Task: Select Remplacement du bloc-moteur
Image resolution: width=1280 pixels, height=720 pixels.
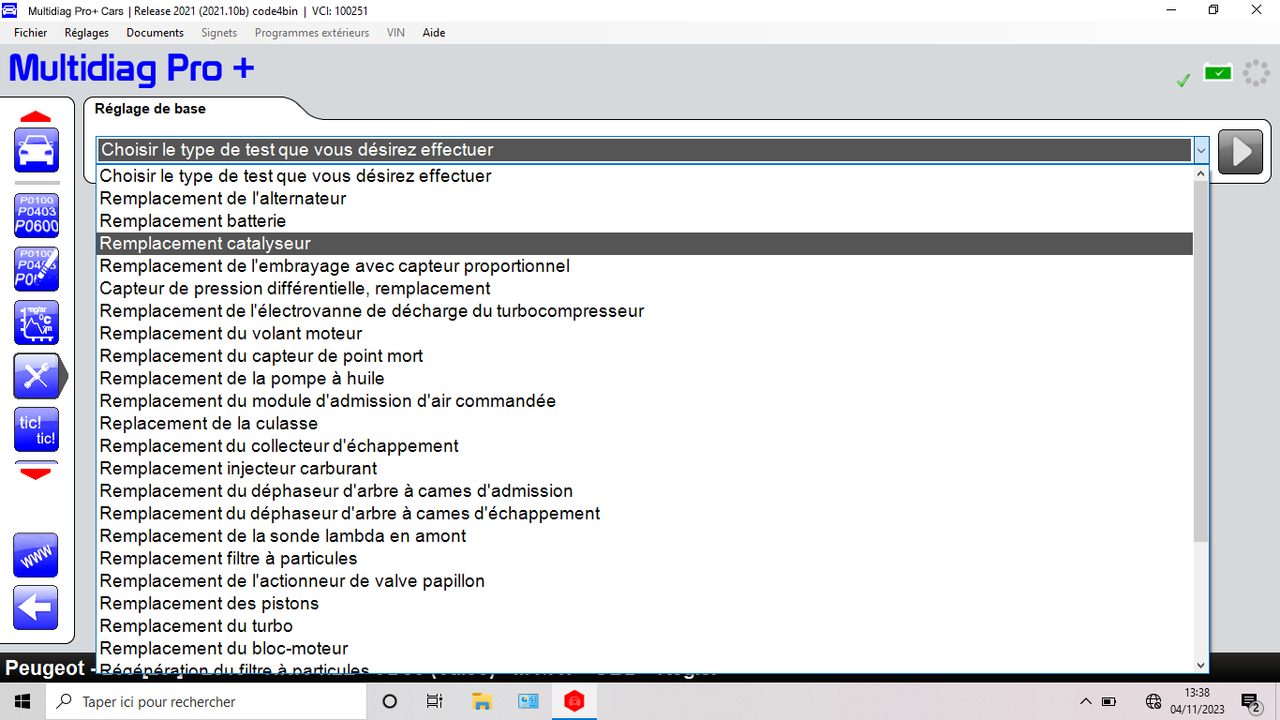Action: (645, 648)
